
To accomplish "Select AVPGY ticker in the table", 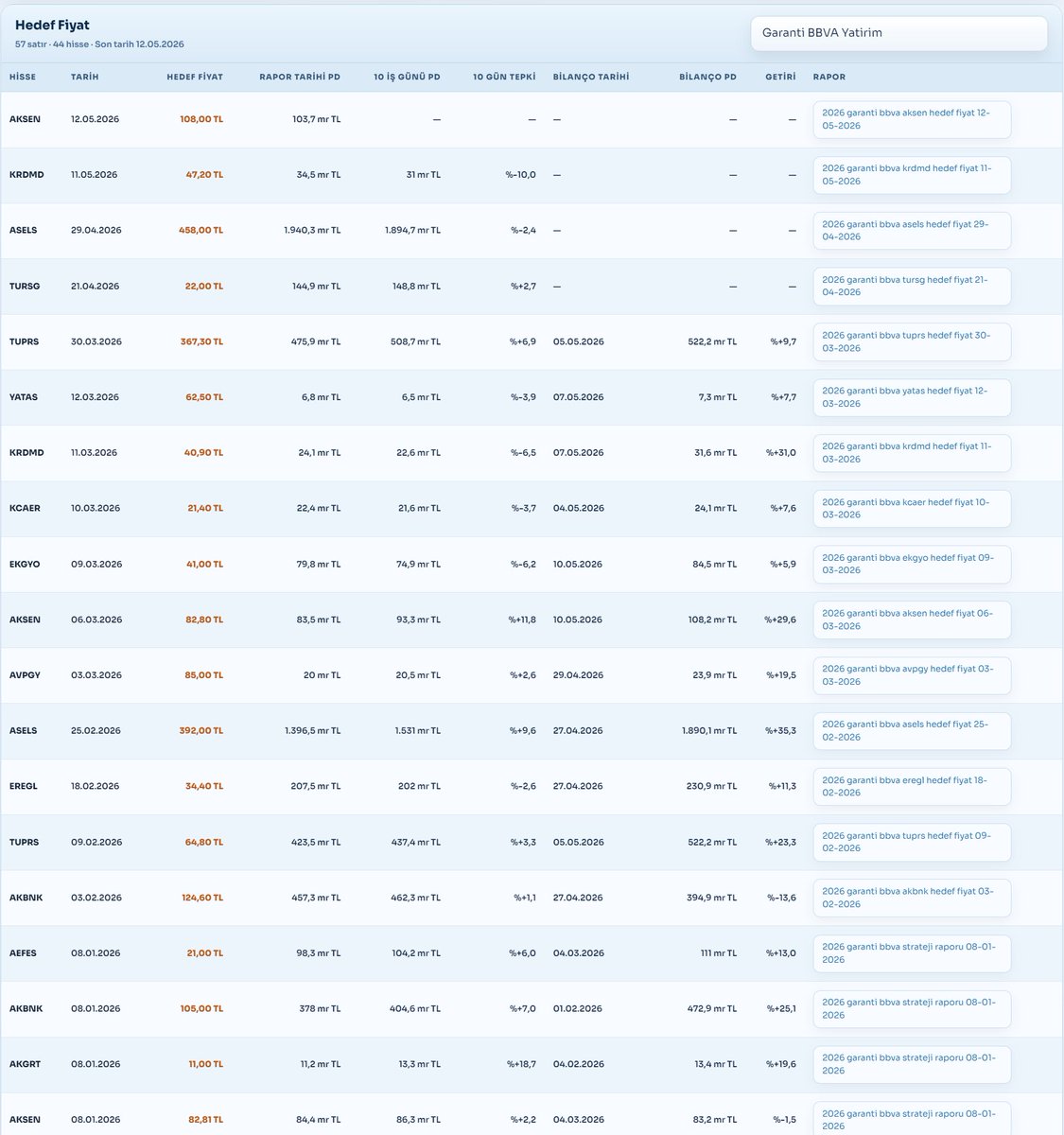I will pyautogui.click(x=25, y=675).
